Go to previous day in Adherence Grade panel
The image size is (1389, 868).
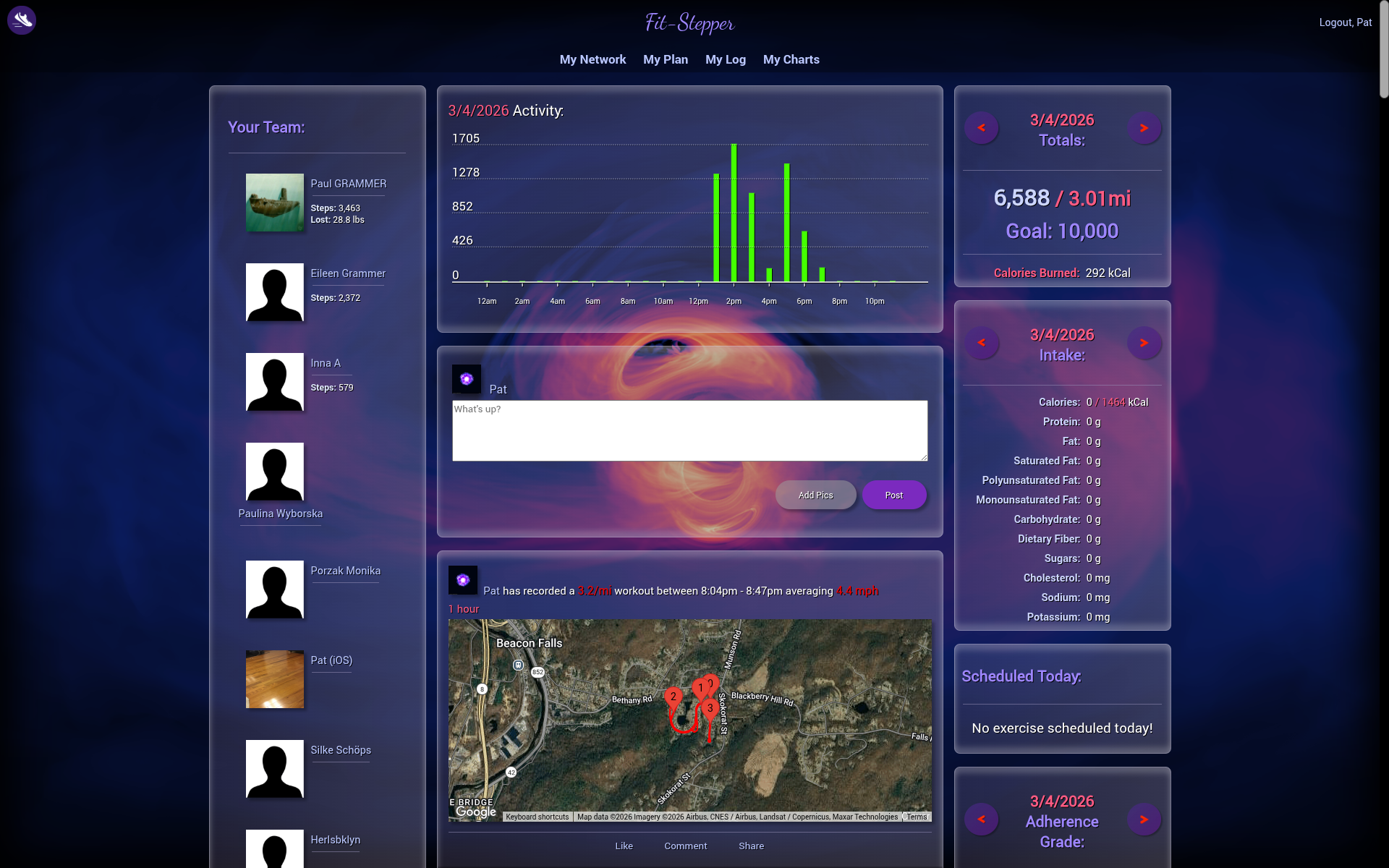coord(981,820)
